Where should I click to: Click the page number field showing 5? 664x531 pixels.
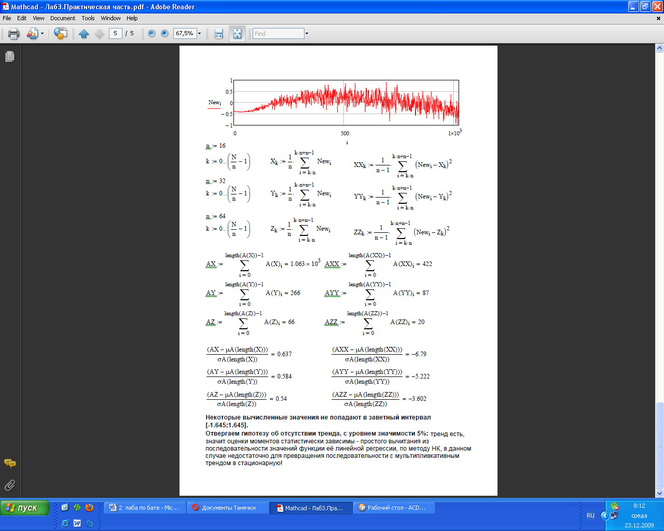pyautogui.click(x=115, y=33)
